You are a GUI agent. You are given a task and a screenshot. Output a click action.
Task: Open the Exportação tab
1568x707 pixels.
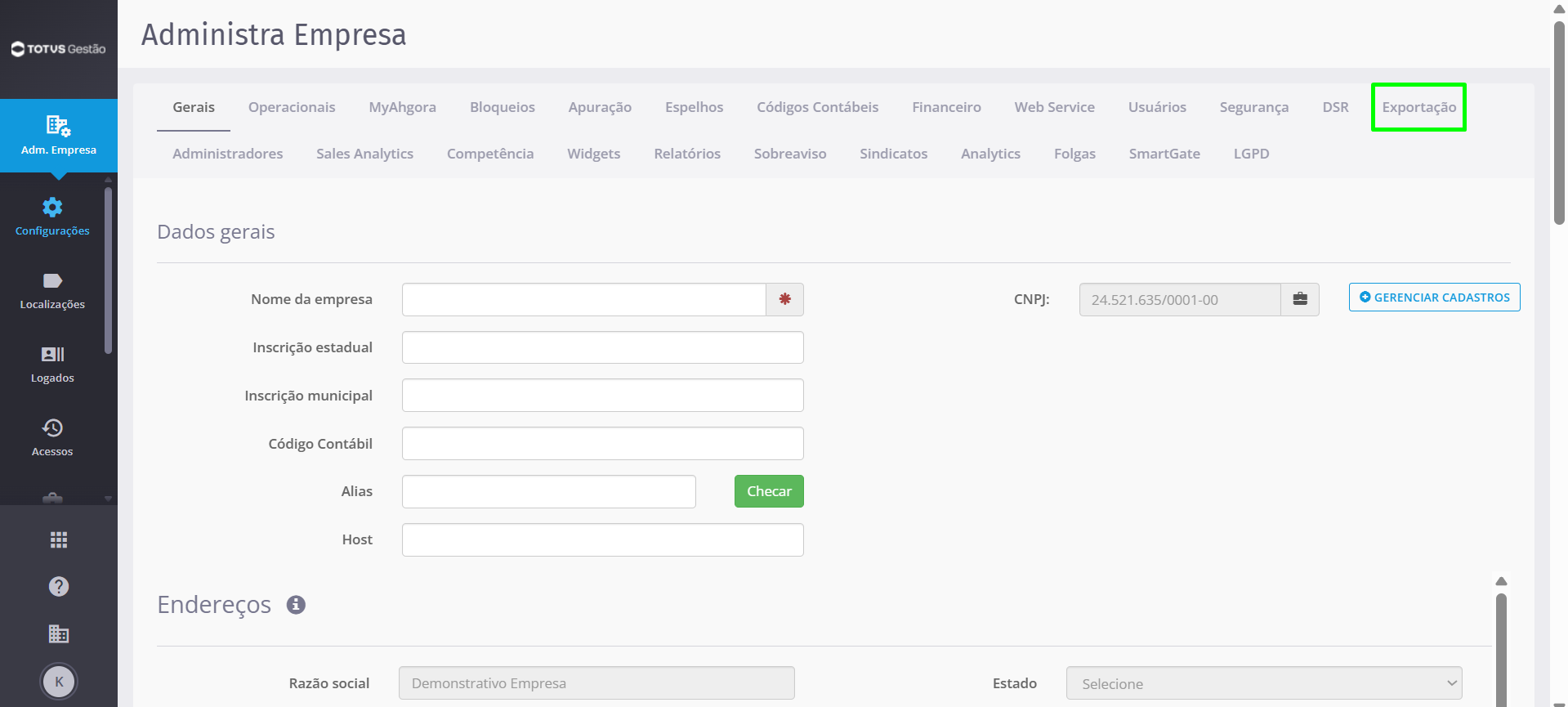1418,107
